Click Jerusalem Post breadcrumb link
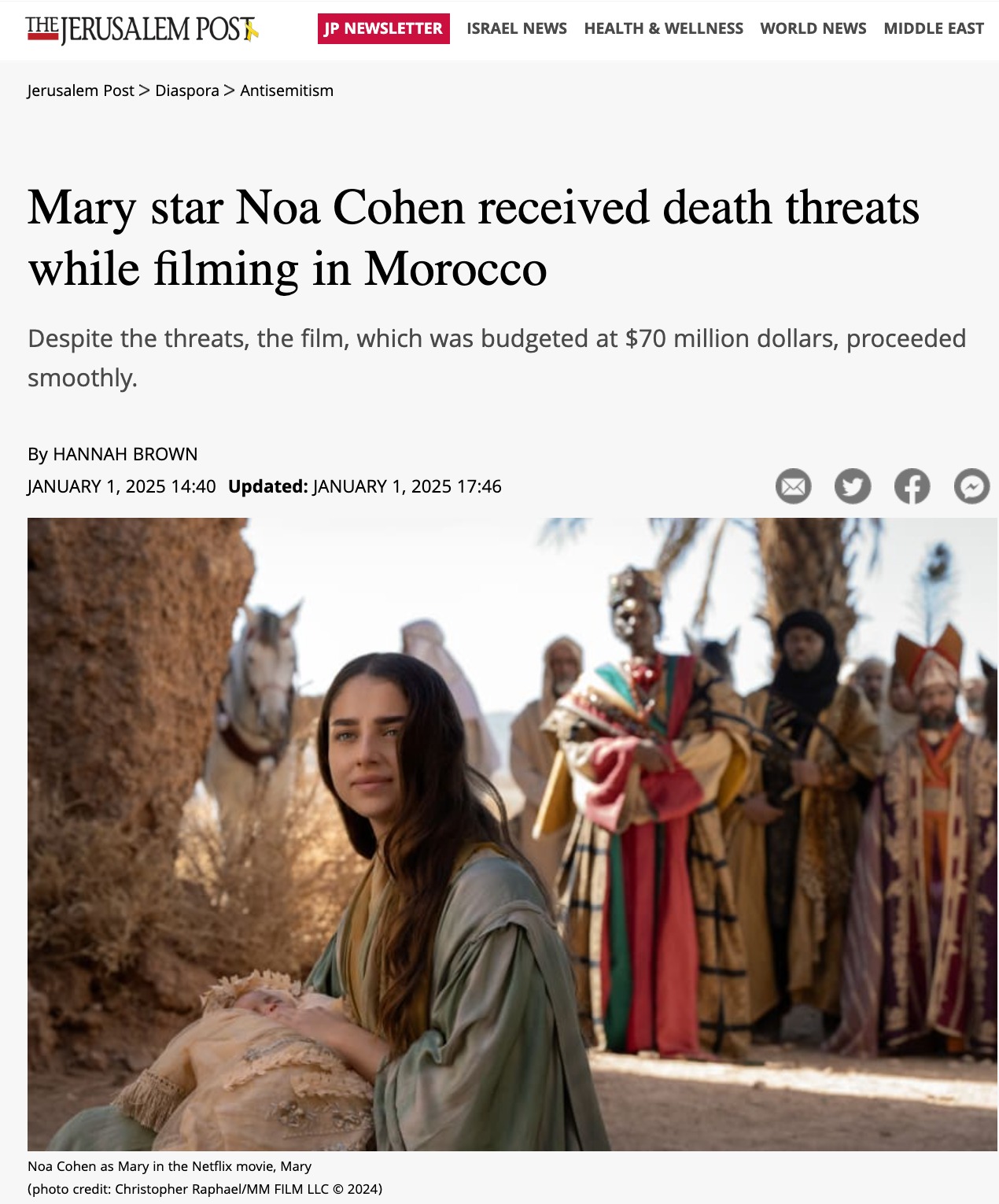The image size is (999, 1204). pos(81,90)
